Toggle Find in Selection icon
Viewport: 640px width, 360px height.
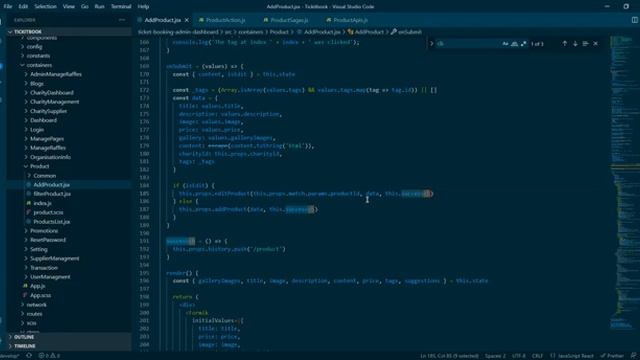click(x=585, y=44)
